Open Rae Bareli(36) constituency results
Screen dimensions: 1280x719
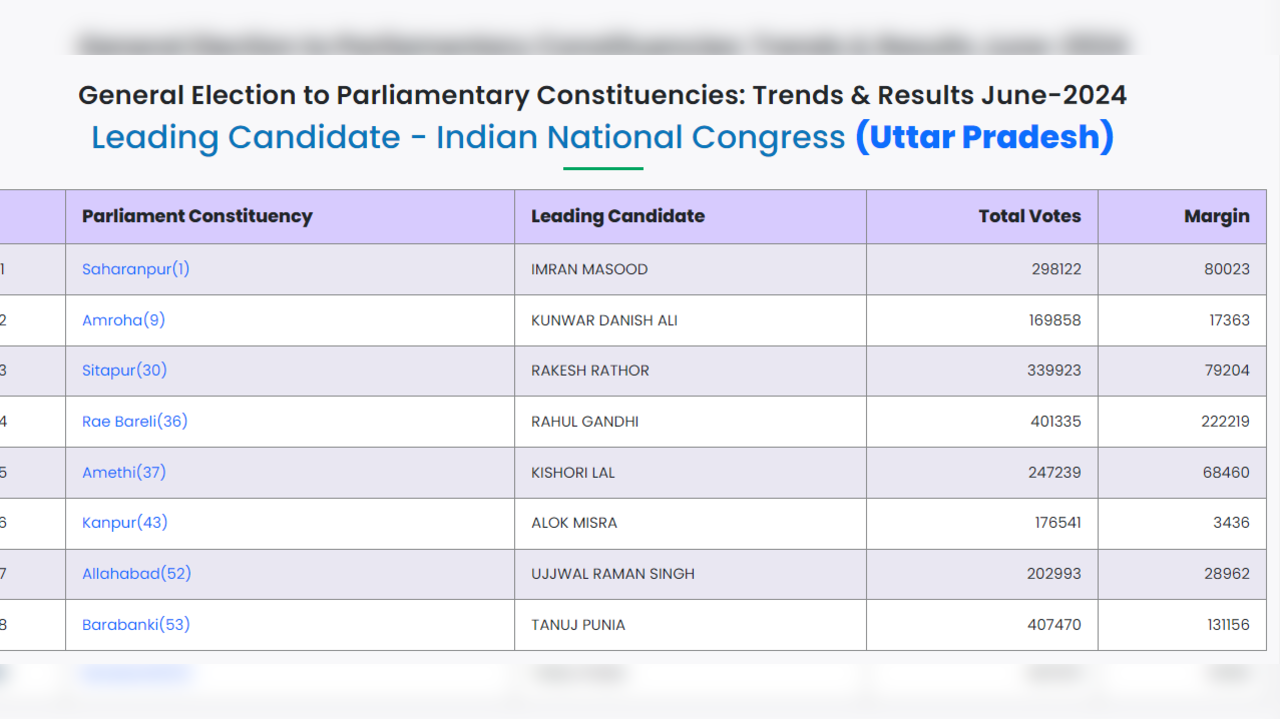135,421
